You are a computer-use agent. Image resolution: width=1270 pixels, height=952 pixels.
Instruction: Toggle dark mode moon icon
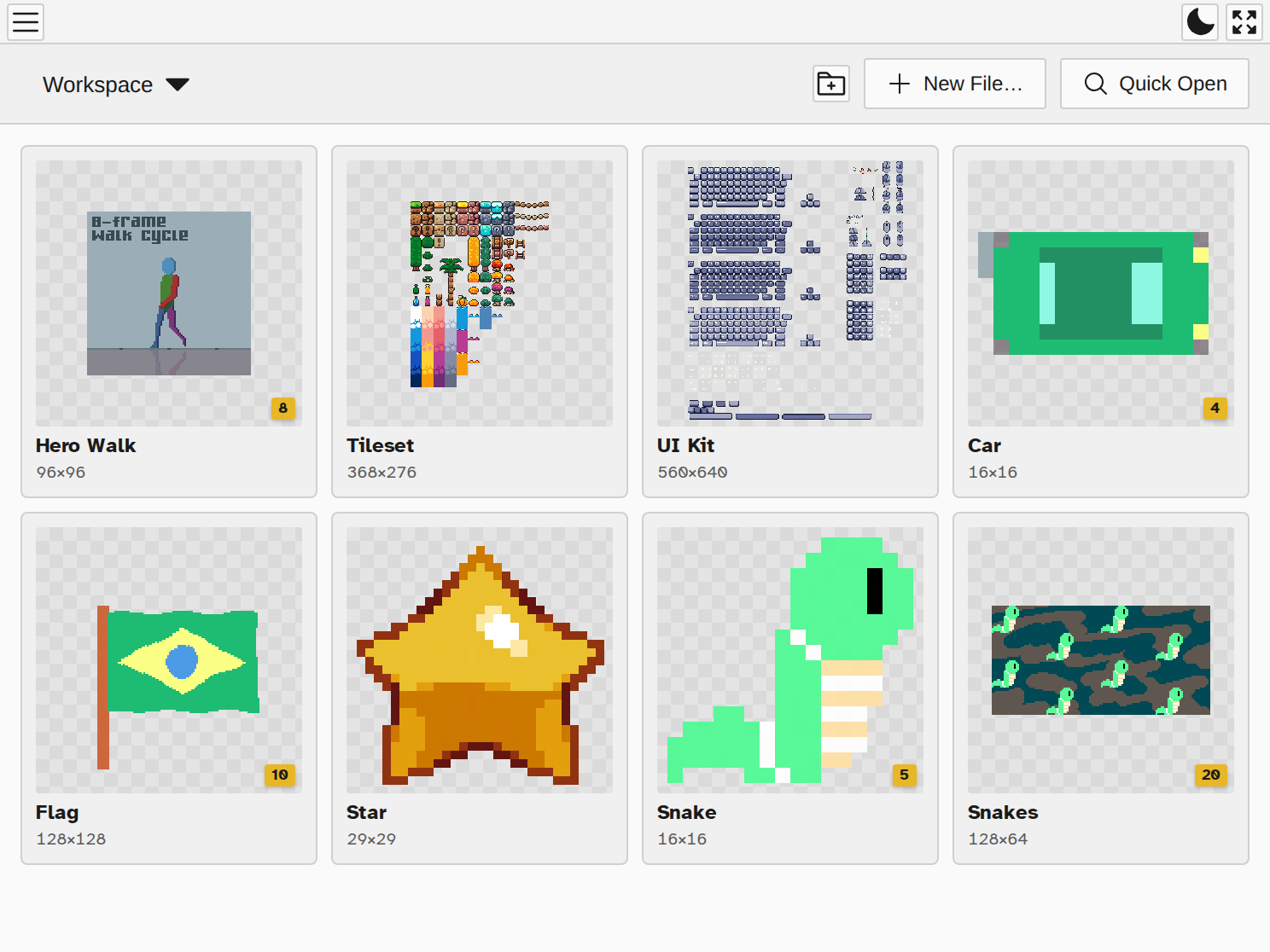pos(1200,21)
